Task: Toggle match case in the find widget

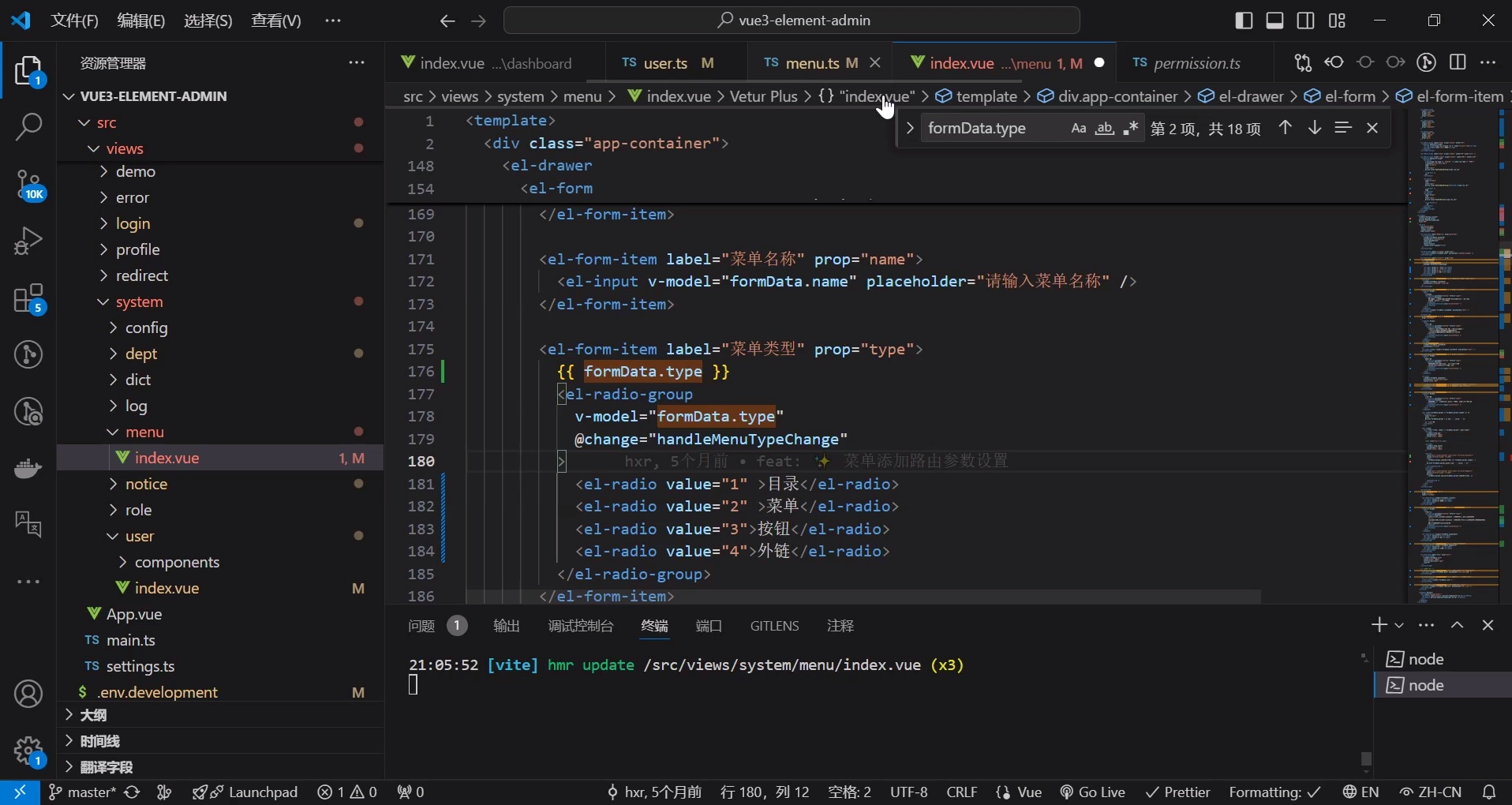Action: point(1079,128)
